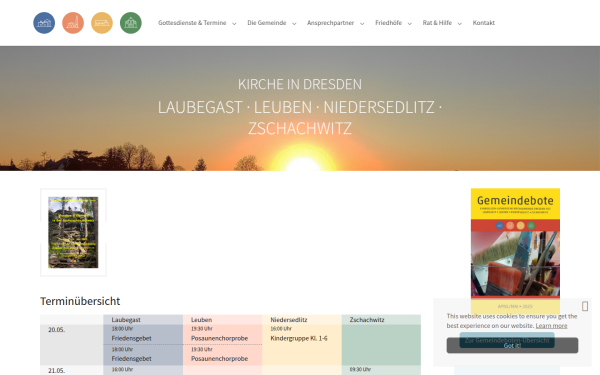The image size is (600, 375).
Task: Click the KIRCHE IN DRESDEN banner heading
Action: [x=300, y=84]
